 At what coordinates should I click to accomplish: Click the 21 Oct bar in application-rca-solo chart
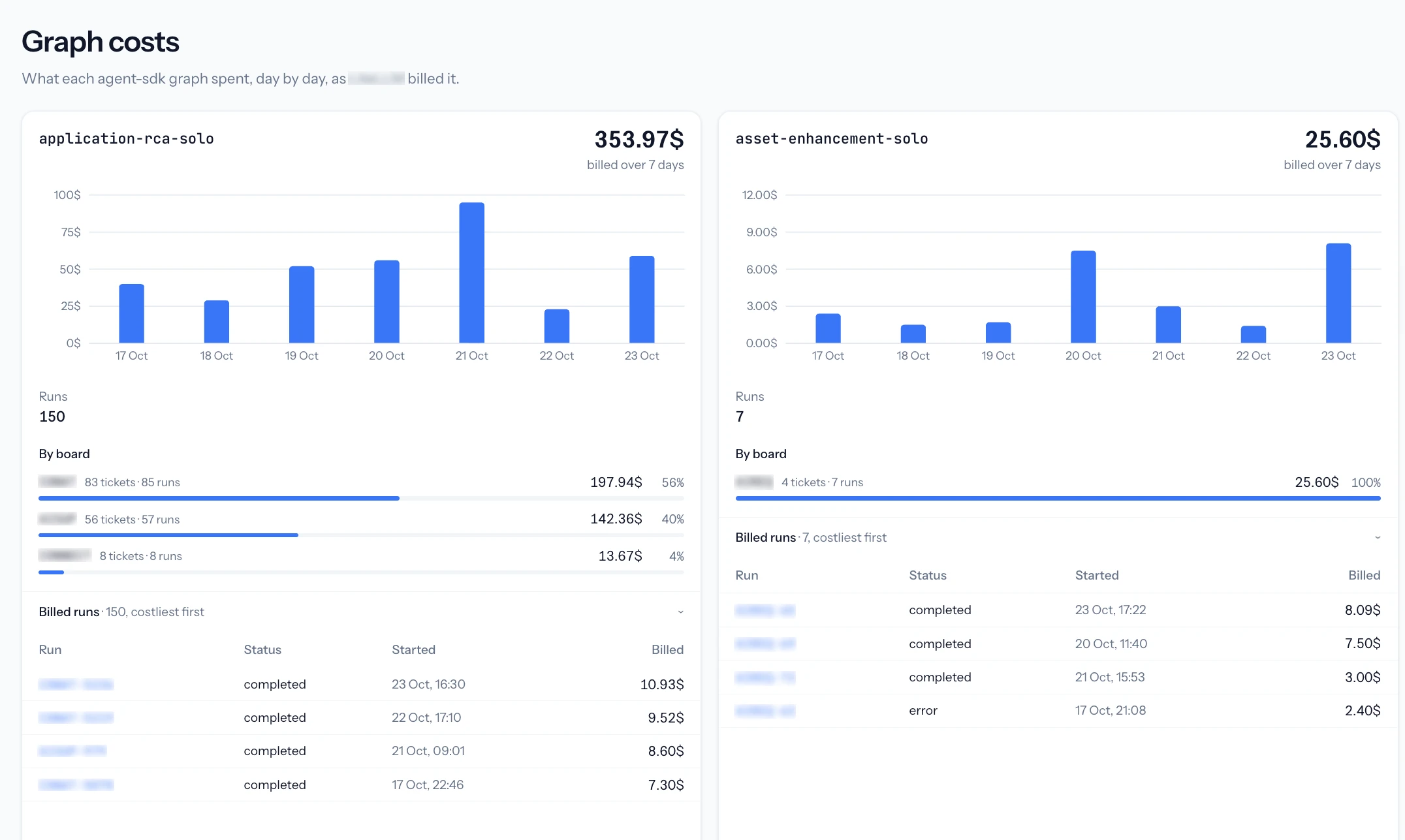click(x=471, y=273)
